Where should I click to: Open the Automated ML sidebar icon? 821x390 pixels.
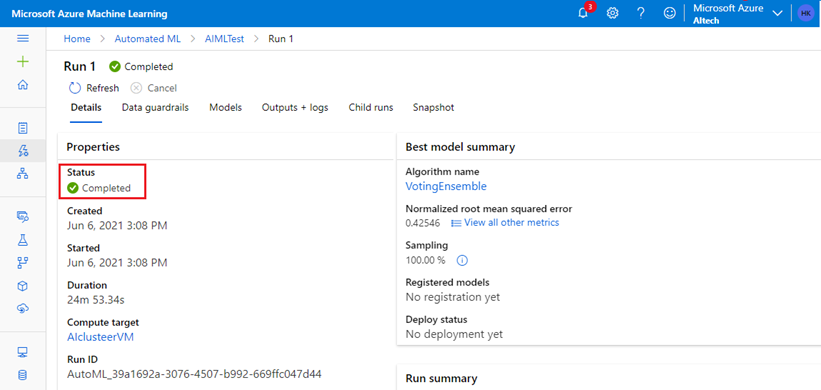point(23,151)
